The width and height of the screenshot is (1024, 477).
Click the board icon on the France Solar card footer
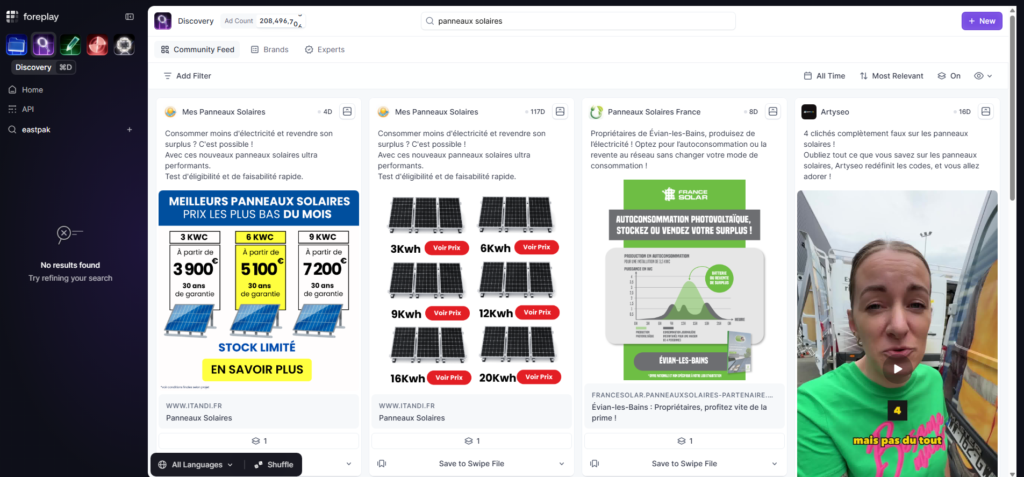coord(594,464)
